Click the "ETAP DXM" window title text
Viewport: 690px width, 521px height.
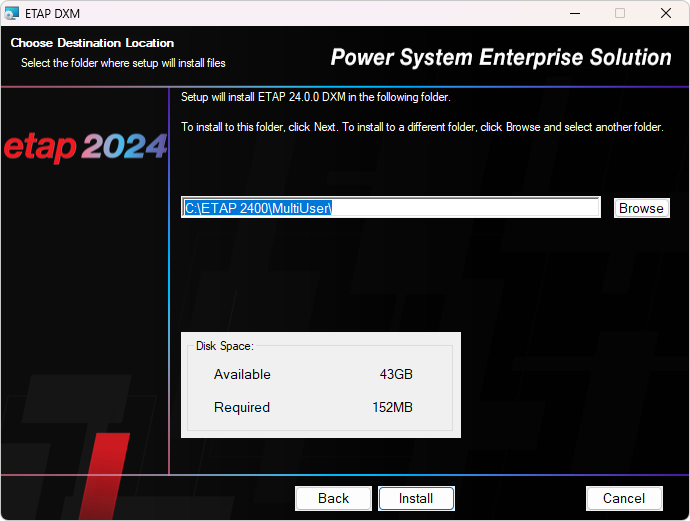click(x=52, y=14)
